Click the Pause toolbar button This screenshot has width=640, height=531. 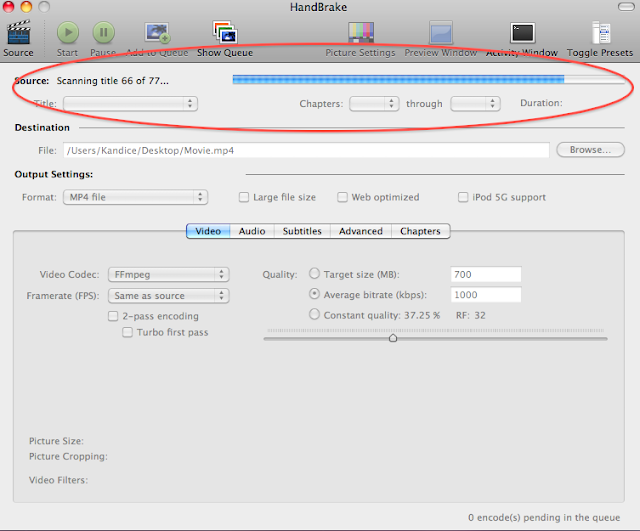103,33
